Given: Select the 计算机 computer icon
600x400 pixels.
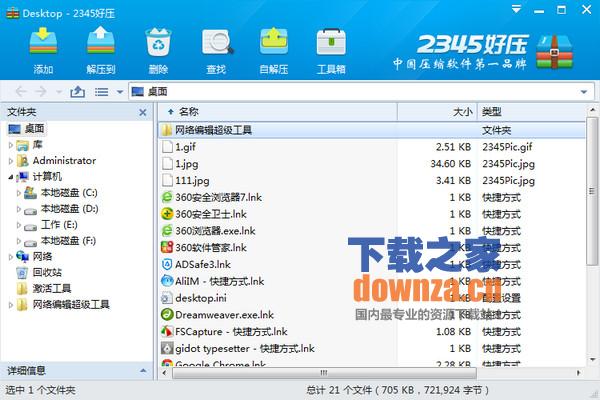Looking at the screenshot, I should click(23, 177).
